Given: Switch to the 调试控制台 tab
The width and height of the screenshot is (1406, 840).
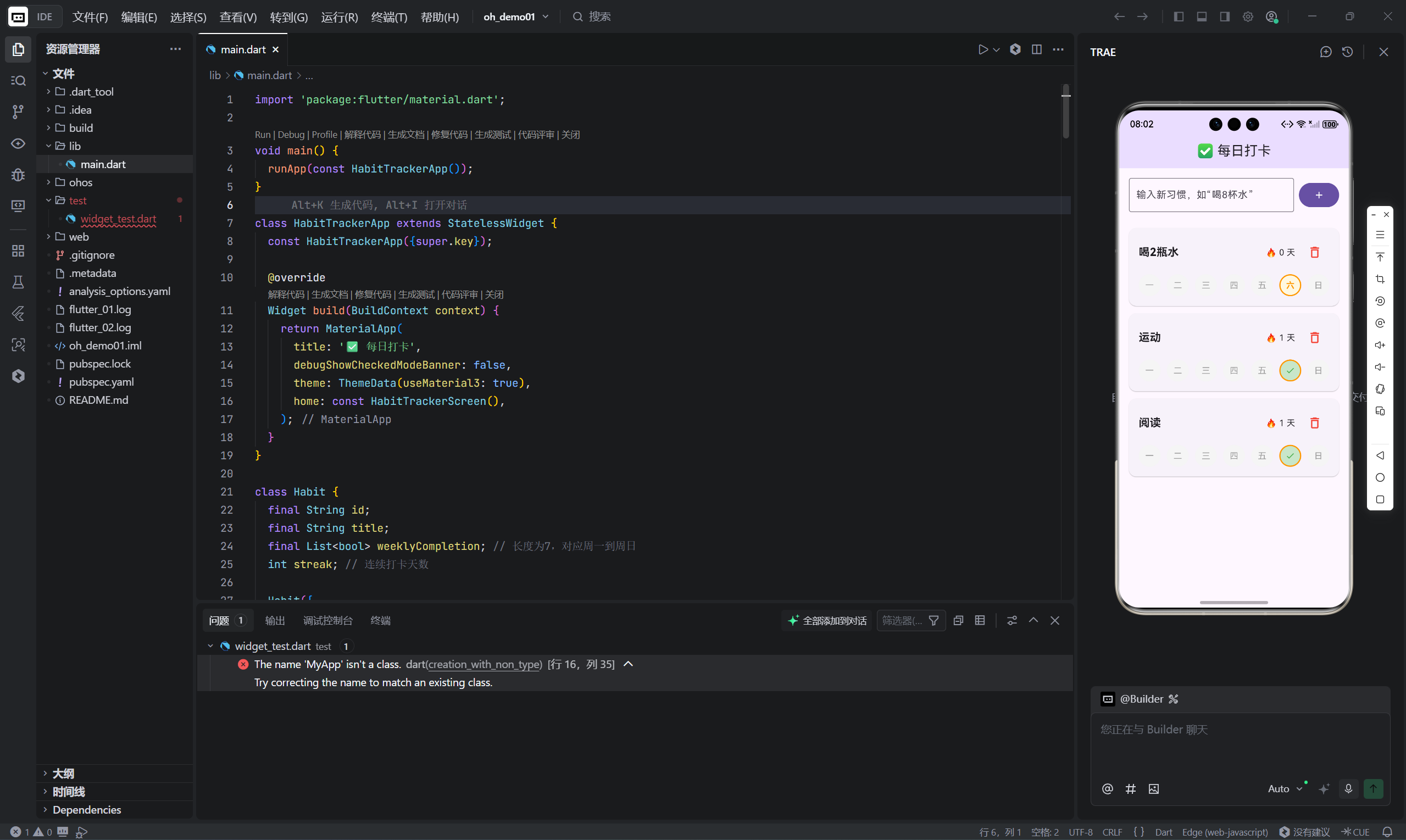Looking at the screenshot, I should point(327,621).
